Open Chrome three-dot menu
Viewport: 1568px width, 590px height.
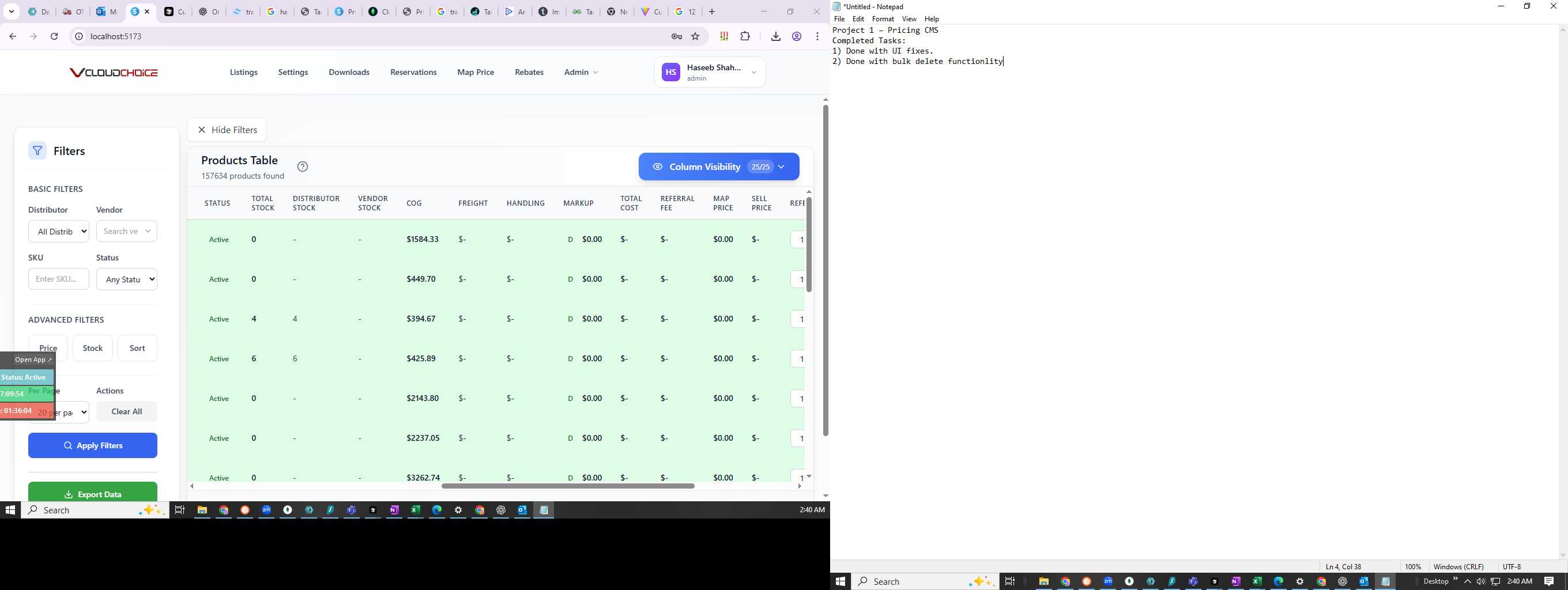(x=817, y=36)
